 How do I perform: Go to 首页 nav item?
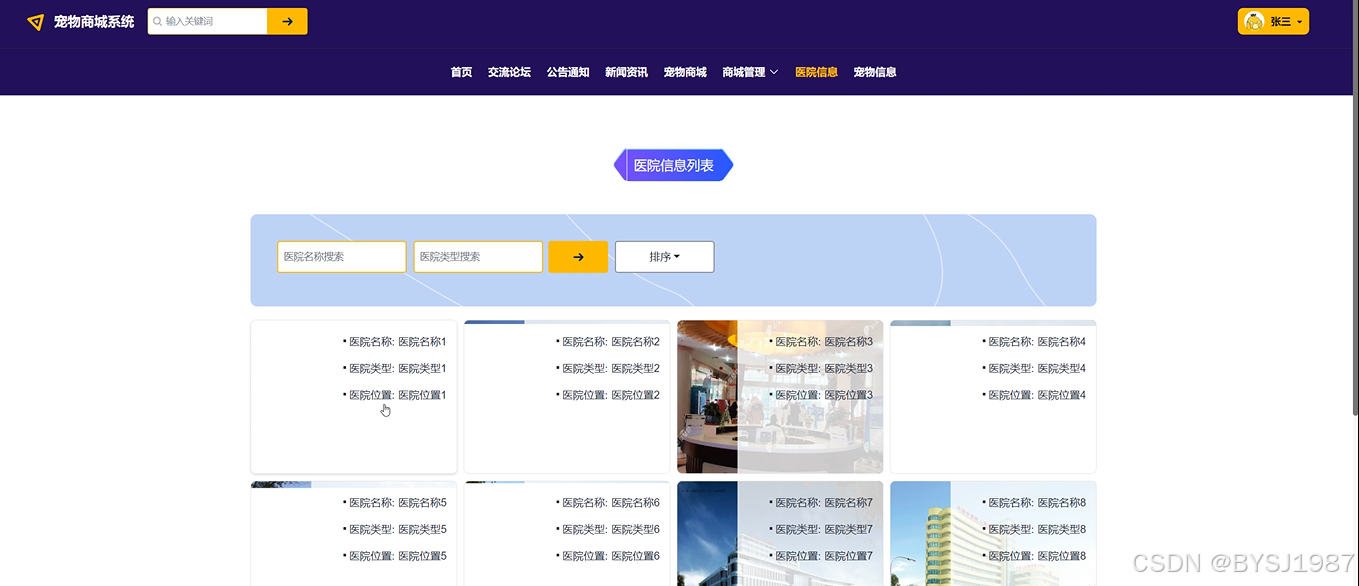pyautogui.click(x=461, y=72)
